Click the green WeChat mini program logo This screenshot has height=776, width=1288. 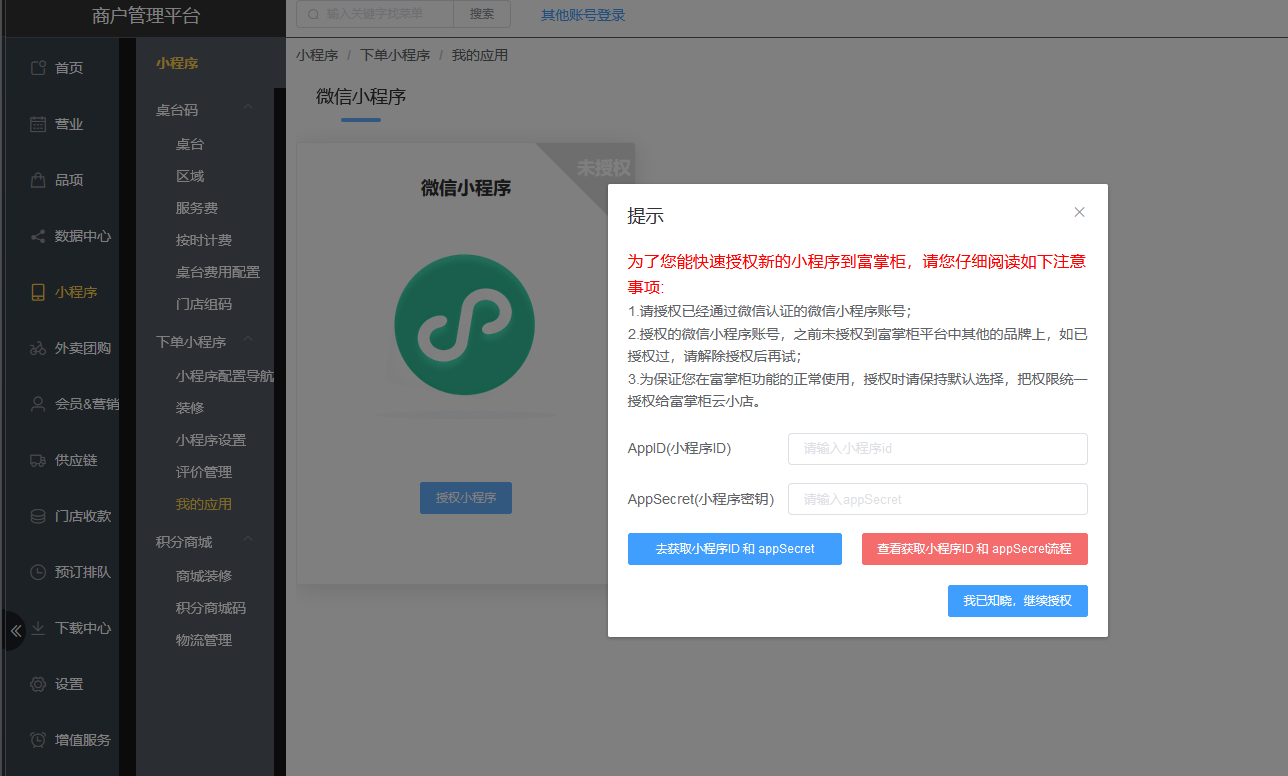[x=464, y=324]
